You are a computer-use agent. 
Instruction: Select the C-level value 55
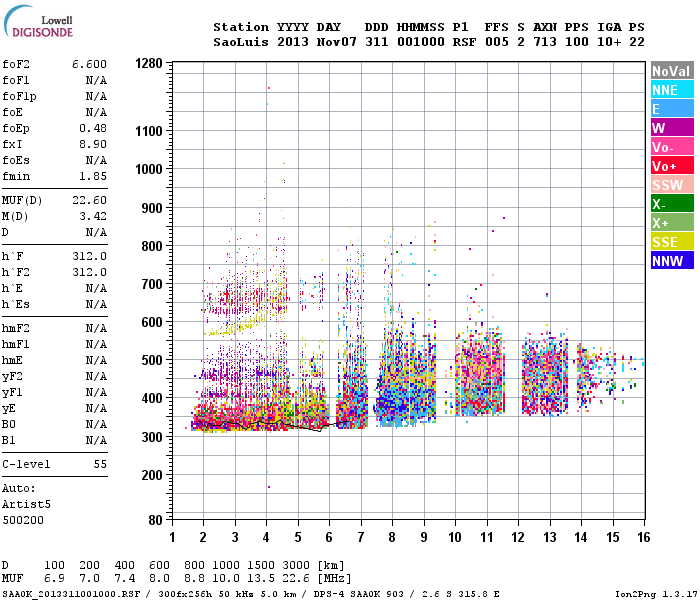[x=100, y=464]
